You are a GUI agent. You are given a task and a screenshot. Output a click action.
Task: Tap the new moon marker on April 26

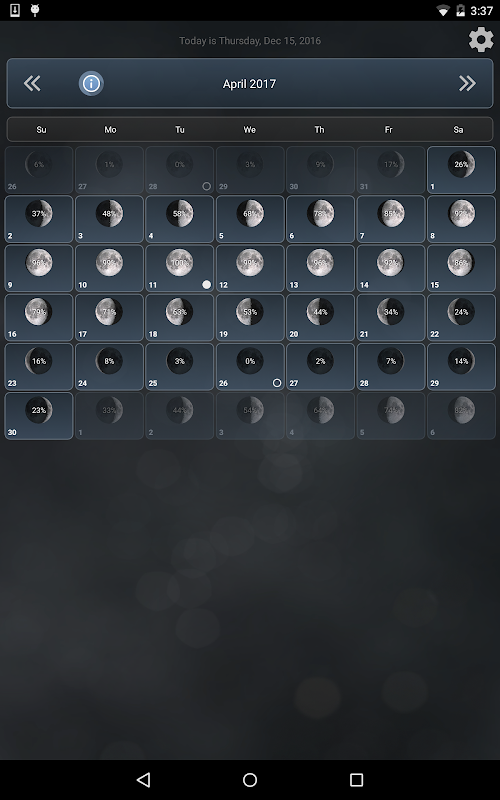[x=277, y=383]
